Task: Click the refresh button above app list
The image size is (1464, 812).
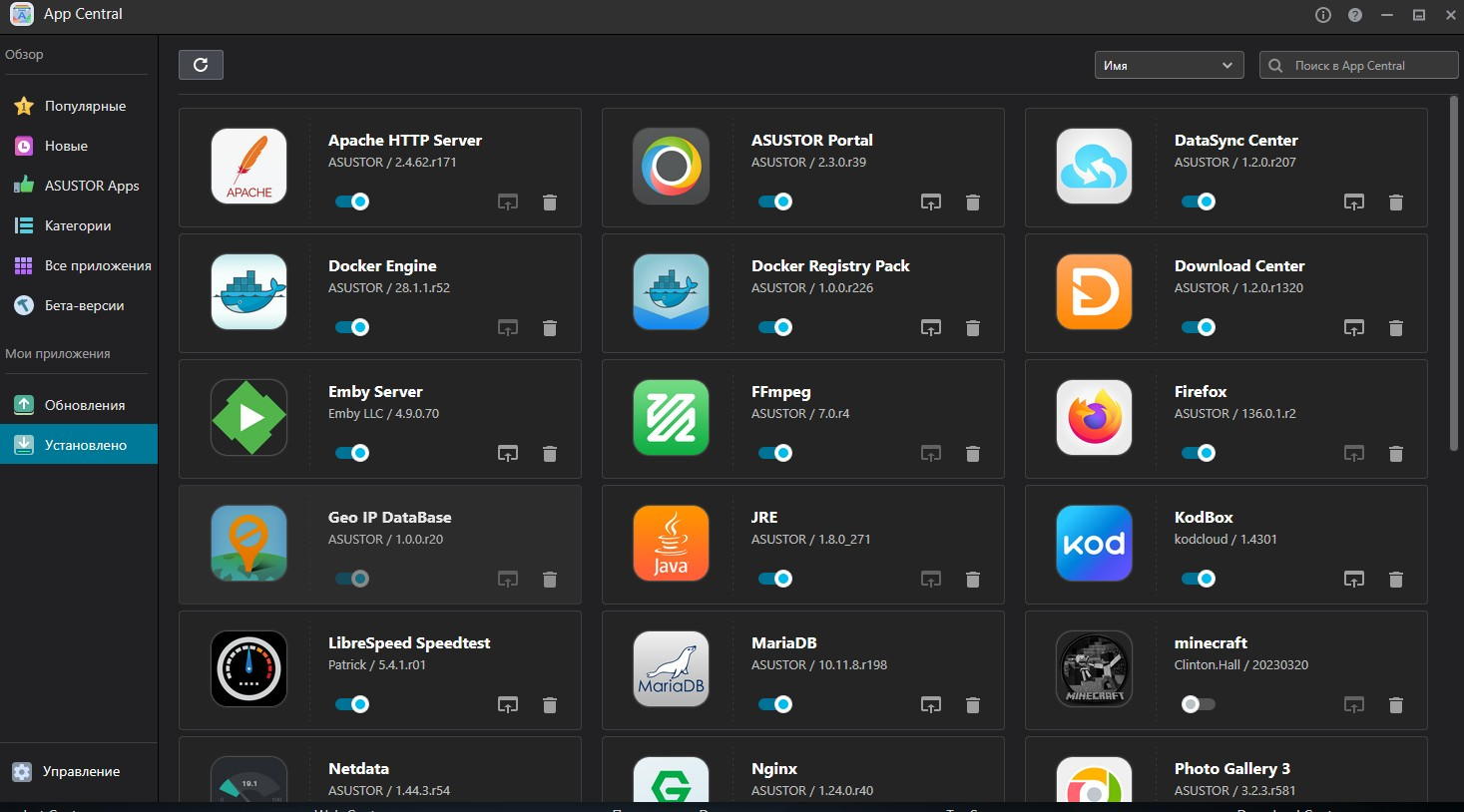Action: click(201, 65)
